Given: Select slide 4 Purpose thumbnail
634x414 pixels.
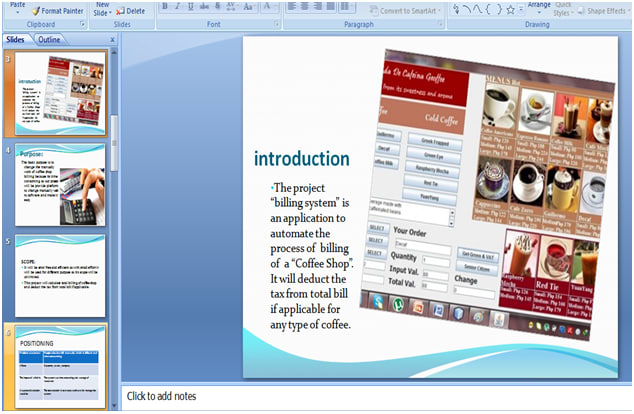Looking at the screenshot, I should coord(60,185).
